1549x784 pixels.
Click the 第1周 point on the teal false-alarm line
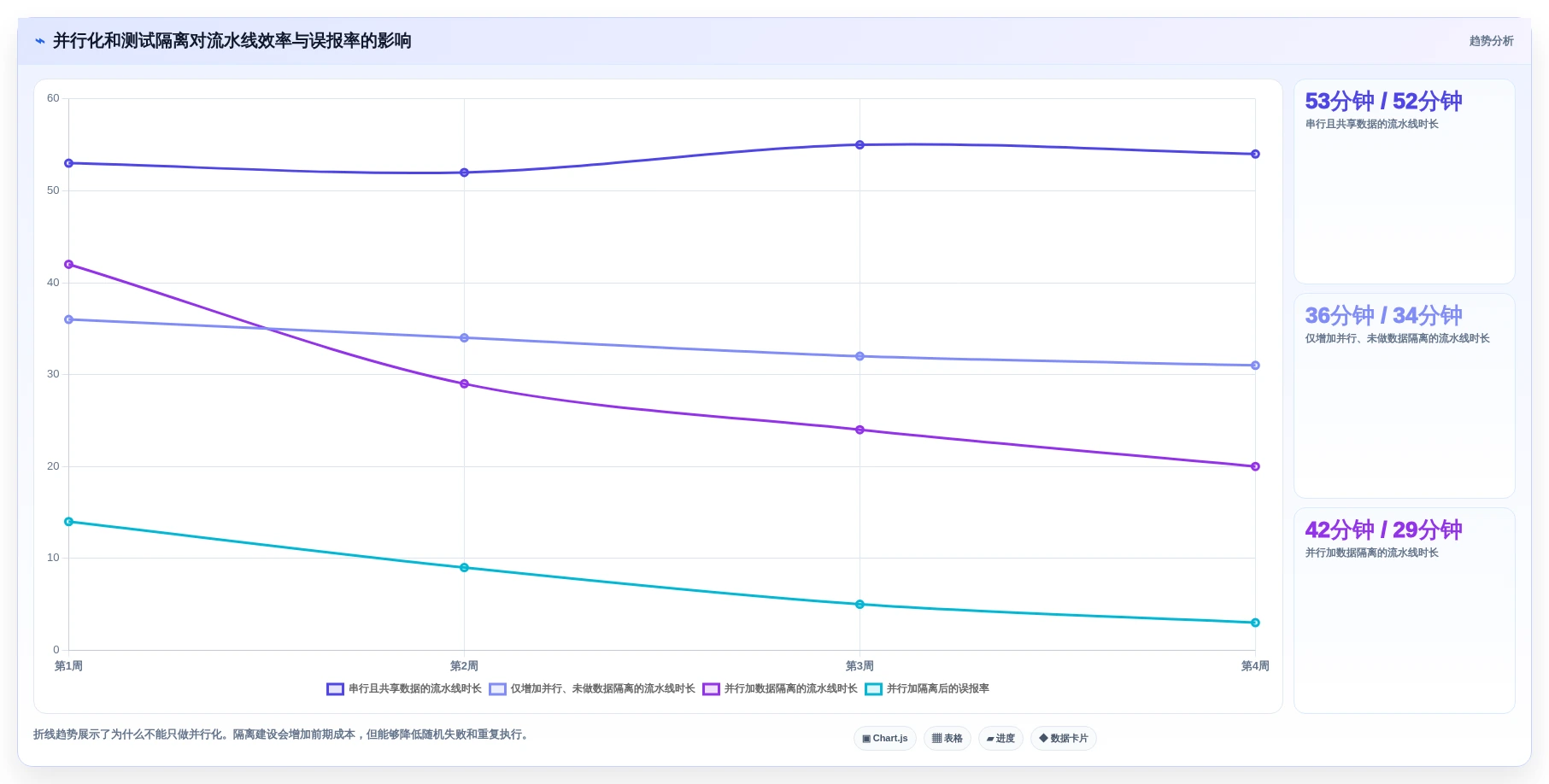(x=69, y=522)
